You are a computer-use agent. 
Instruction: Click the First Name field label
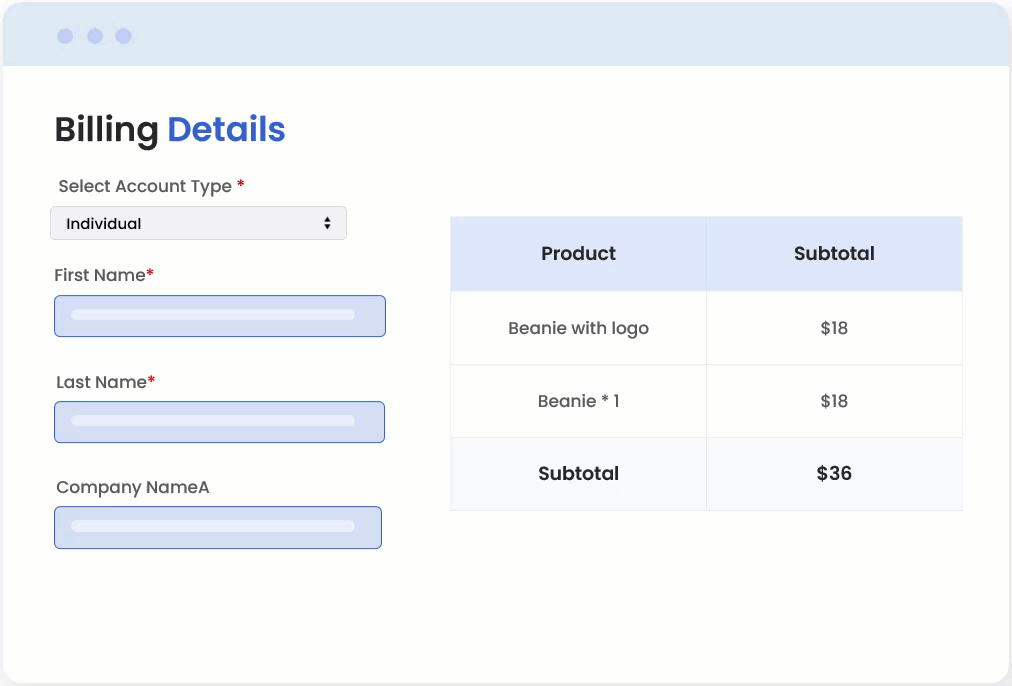click(x=100, y=275)
